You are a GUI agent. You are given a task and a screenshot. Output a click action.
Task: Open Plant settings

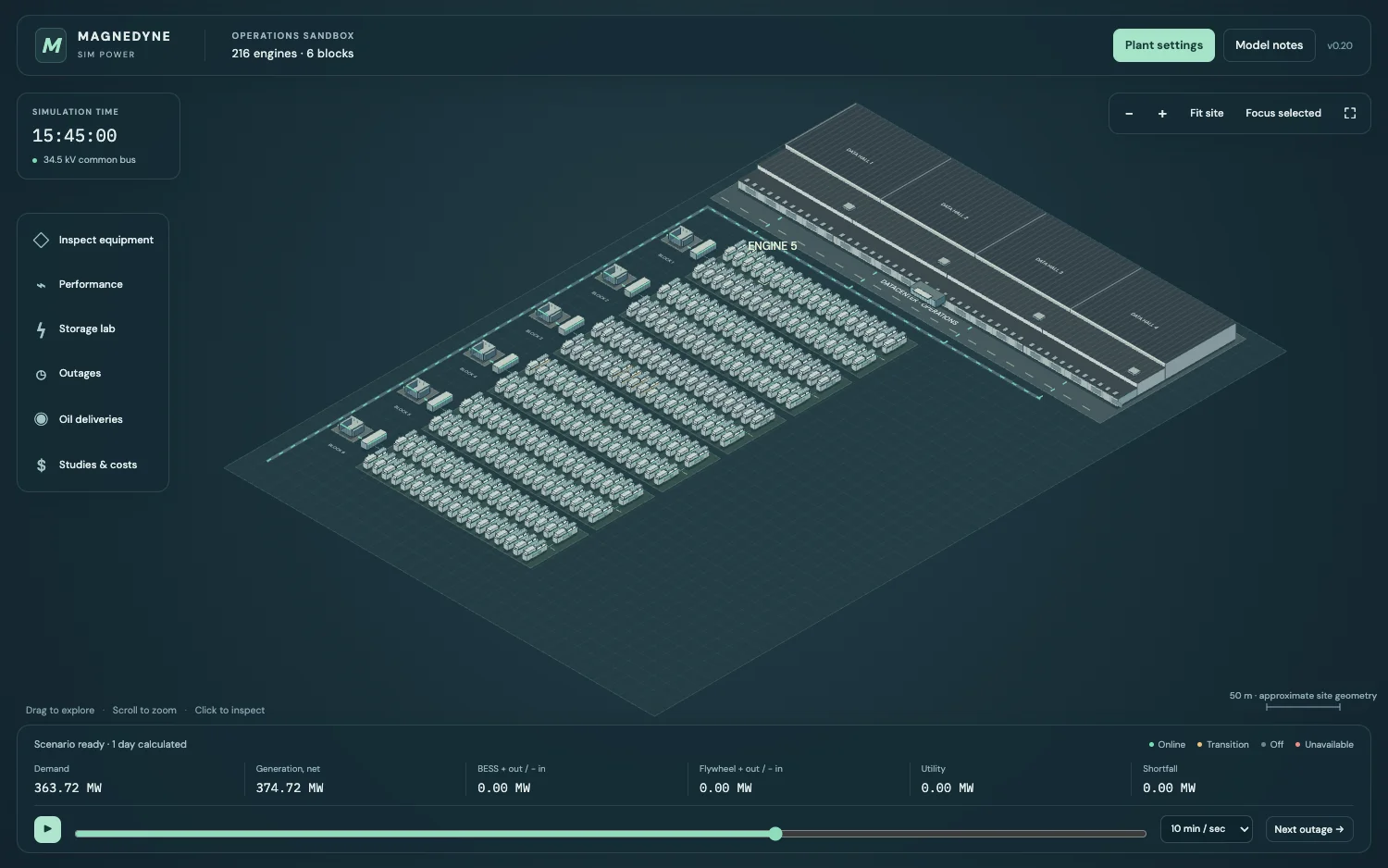[1164, 45]
